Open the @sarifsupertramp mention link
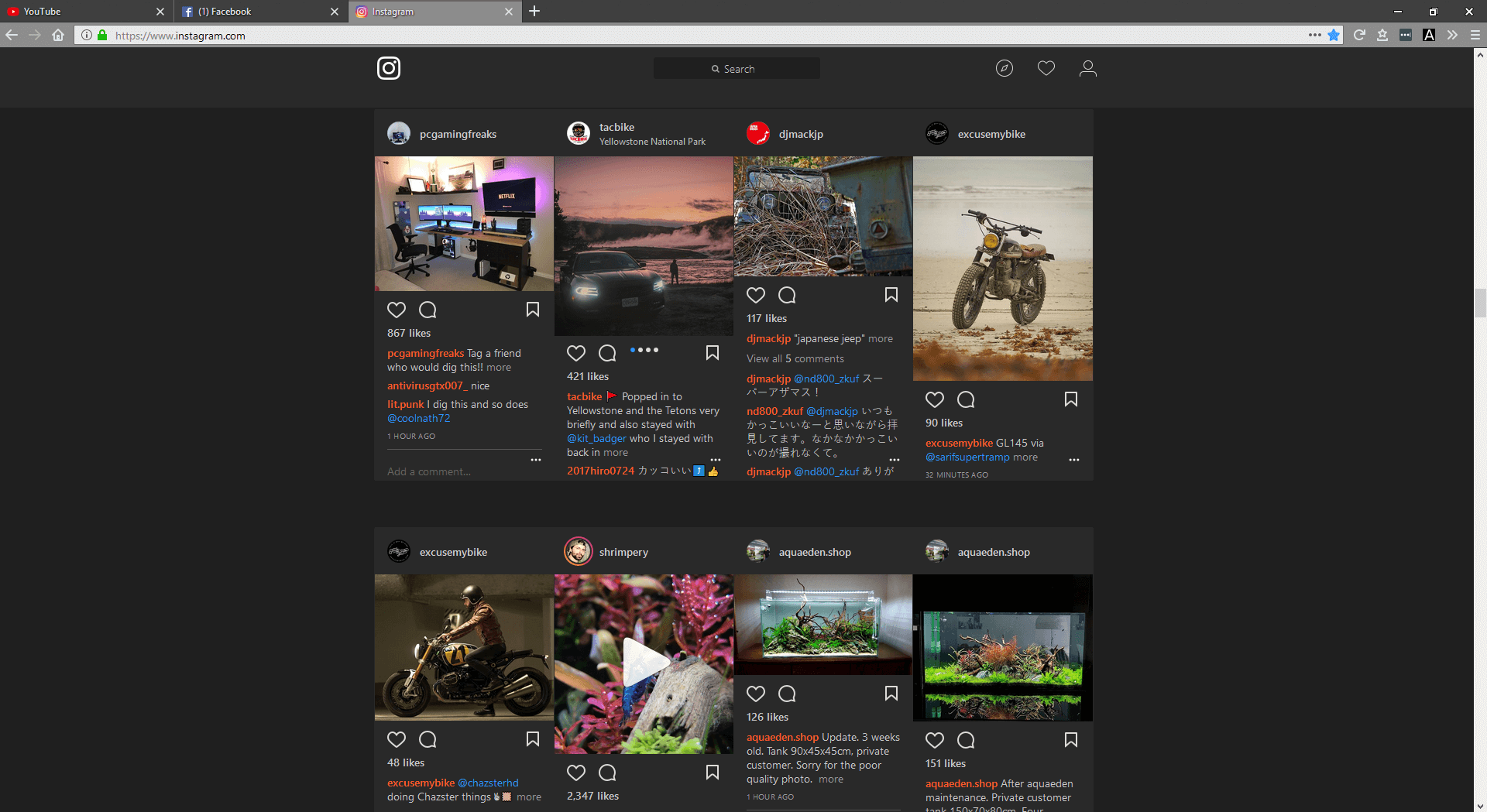The width and height of the screenshot is (1487, 812). pos(967,457)
